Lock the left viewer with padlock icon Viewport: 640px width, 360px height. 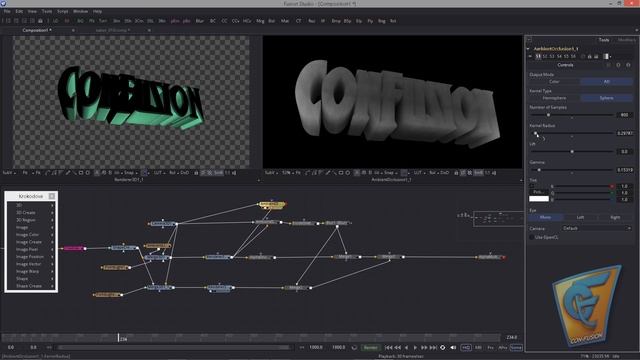tap(196, 173)
